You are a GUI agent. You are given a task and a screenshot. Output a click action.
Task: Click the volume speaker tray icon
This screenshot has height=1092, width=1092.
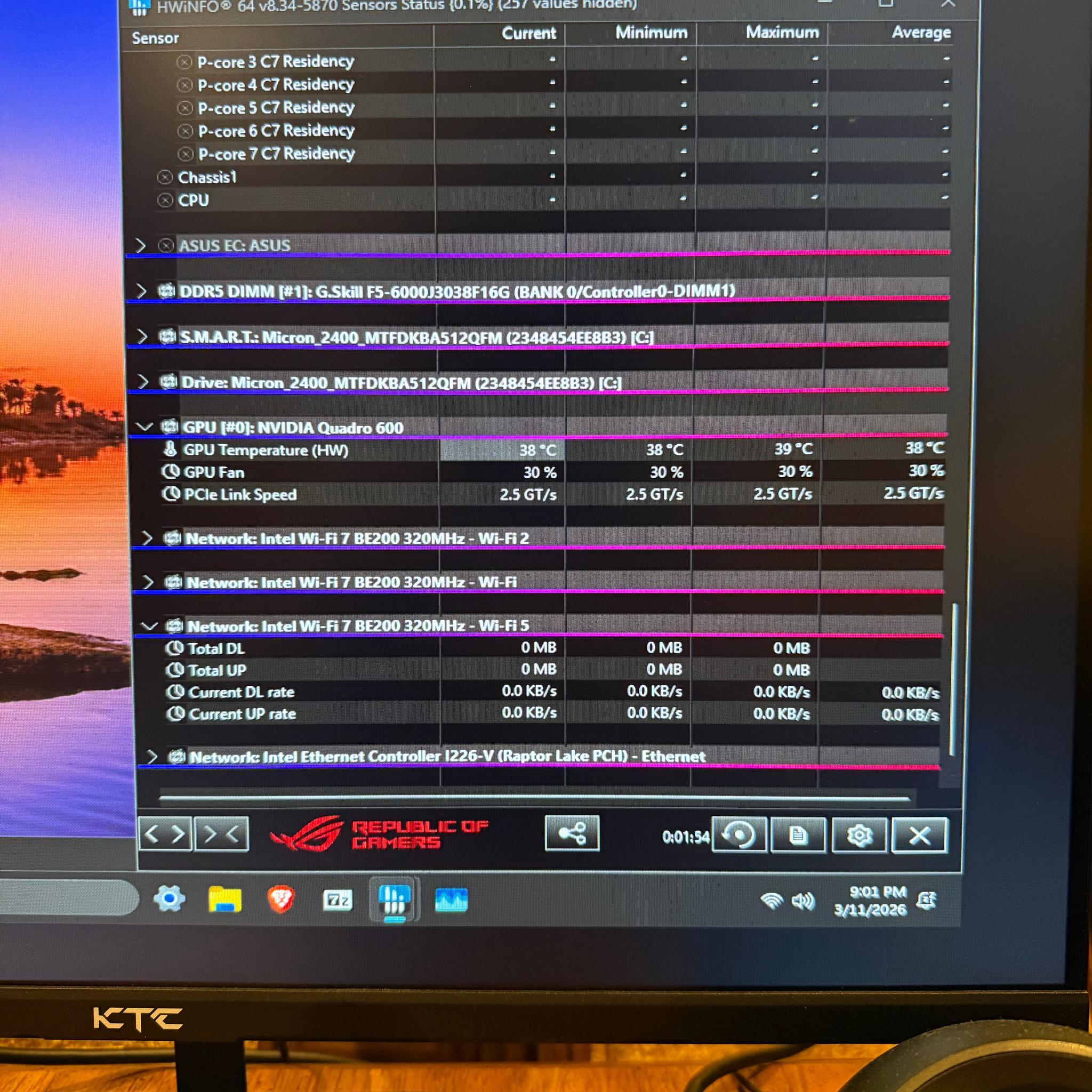[x=802, y=901]
